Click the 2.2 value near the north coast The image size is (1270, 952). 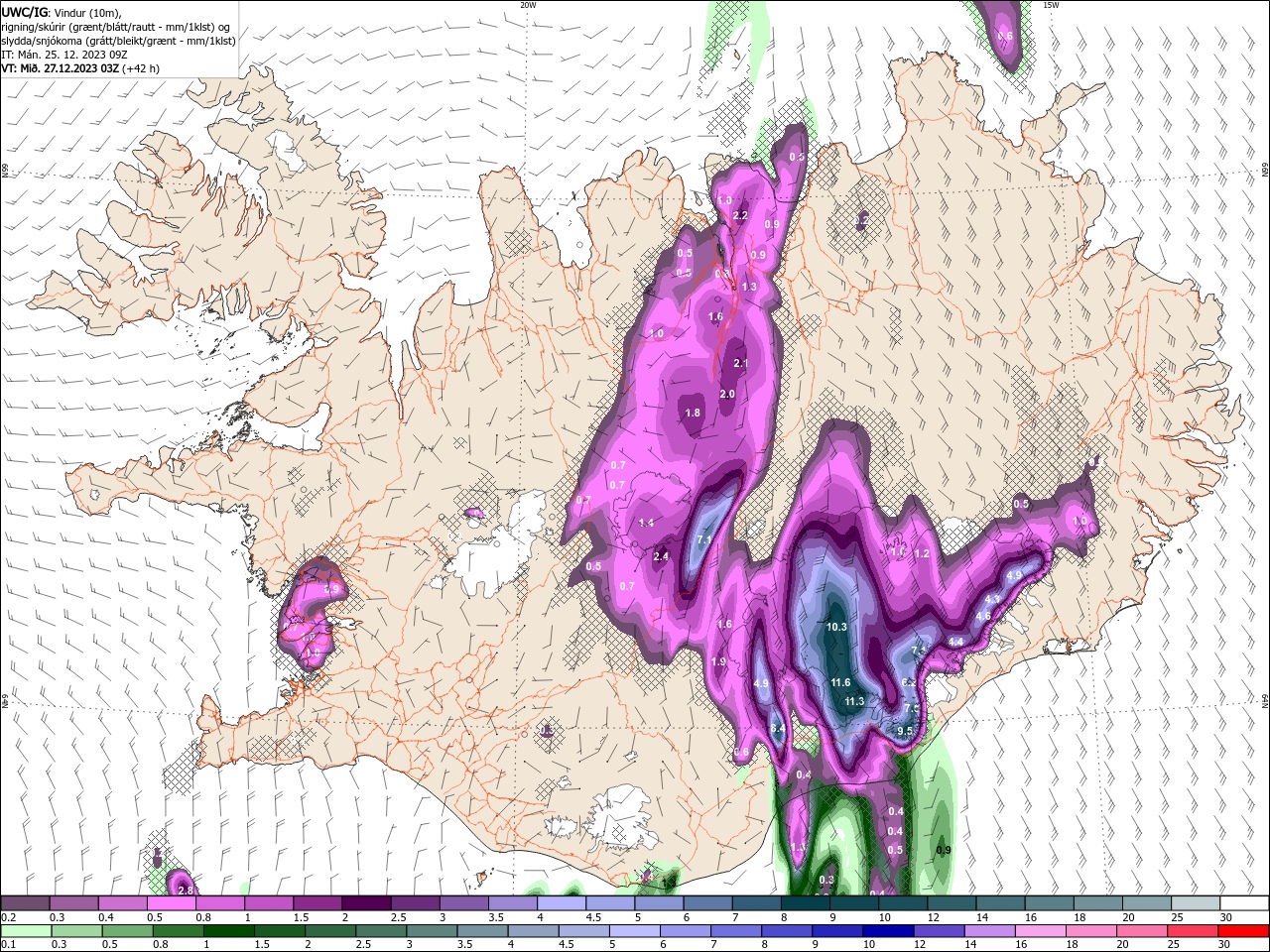(739, 215)
